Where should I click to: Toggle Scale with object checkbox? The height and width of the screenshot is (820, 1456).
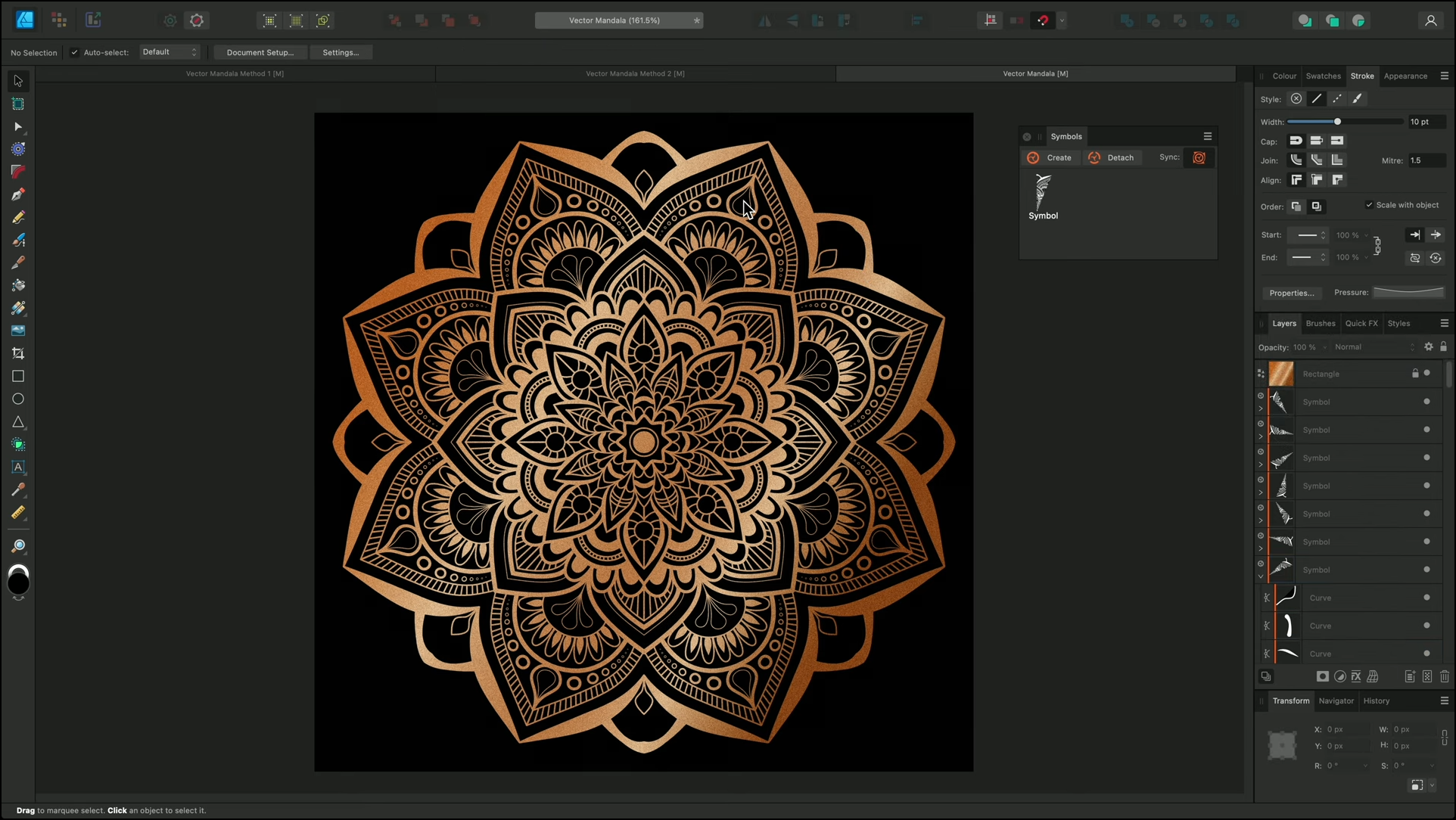[x=1369, y=205]
